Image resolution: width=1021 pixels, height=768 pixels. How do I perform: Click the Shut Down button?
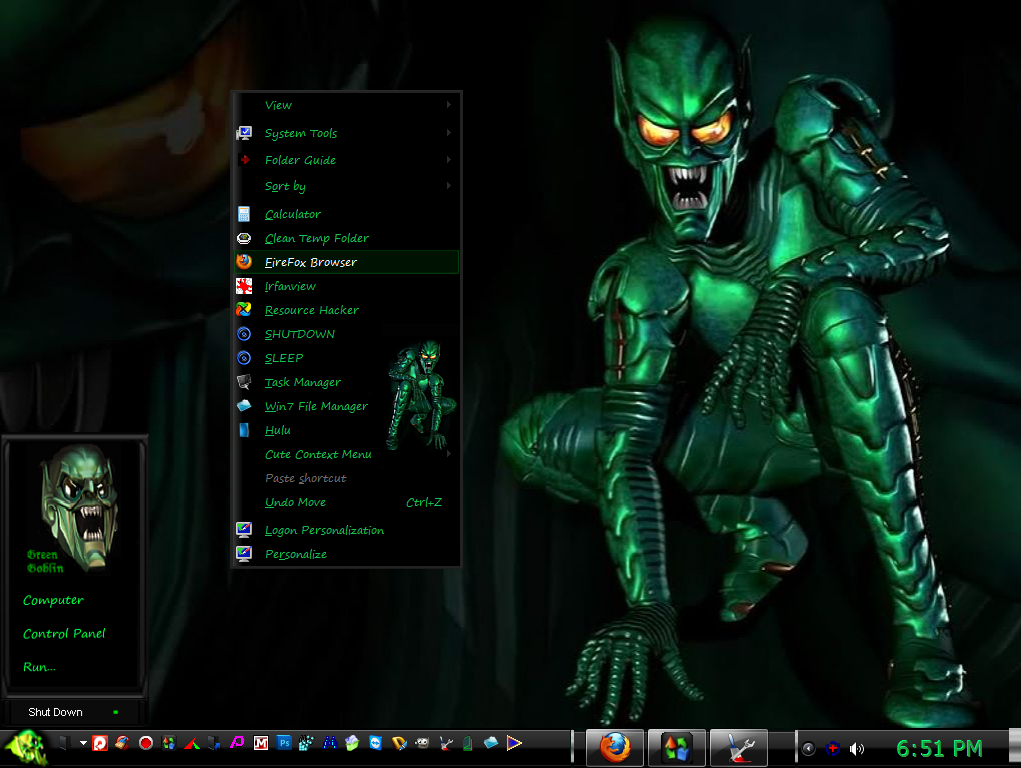click(x=55, y=712)
